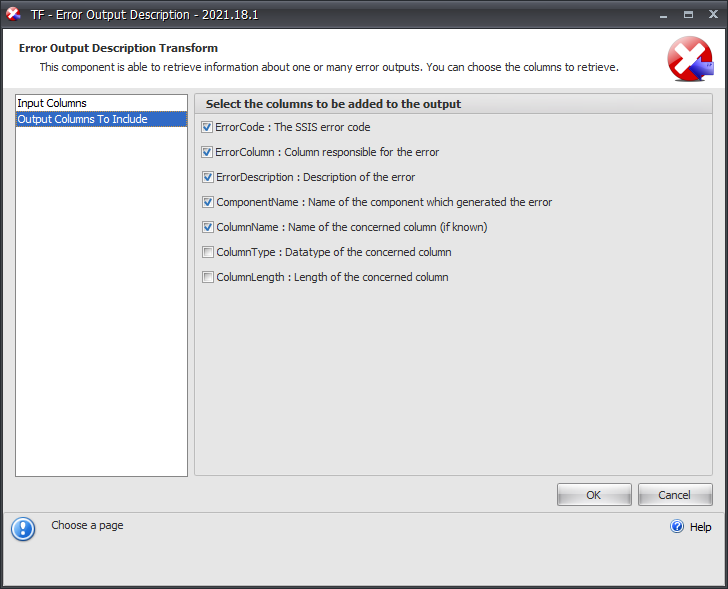
Task: Disable the ComponentName output column
Action: [x=208, y=202]
